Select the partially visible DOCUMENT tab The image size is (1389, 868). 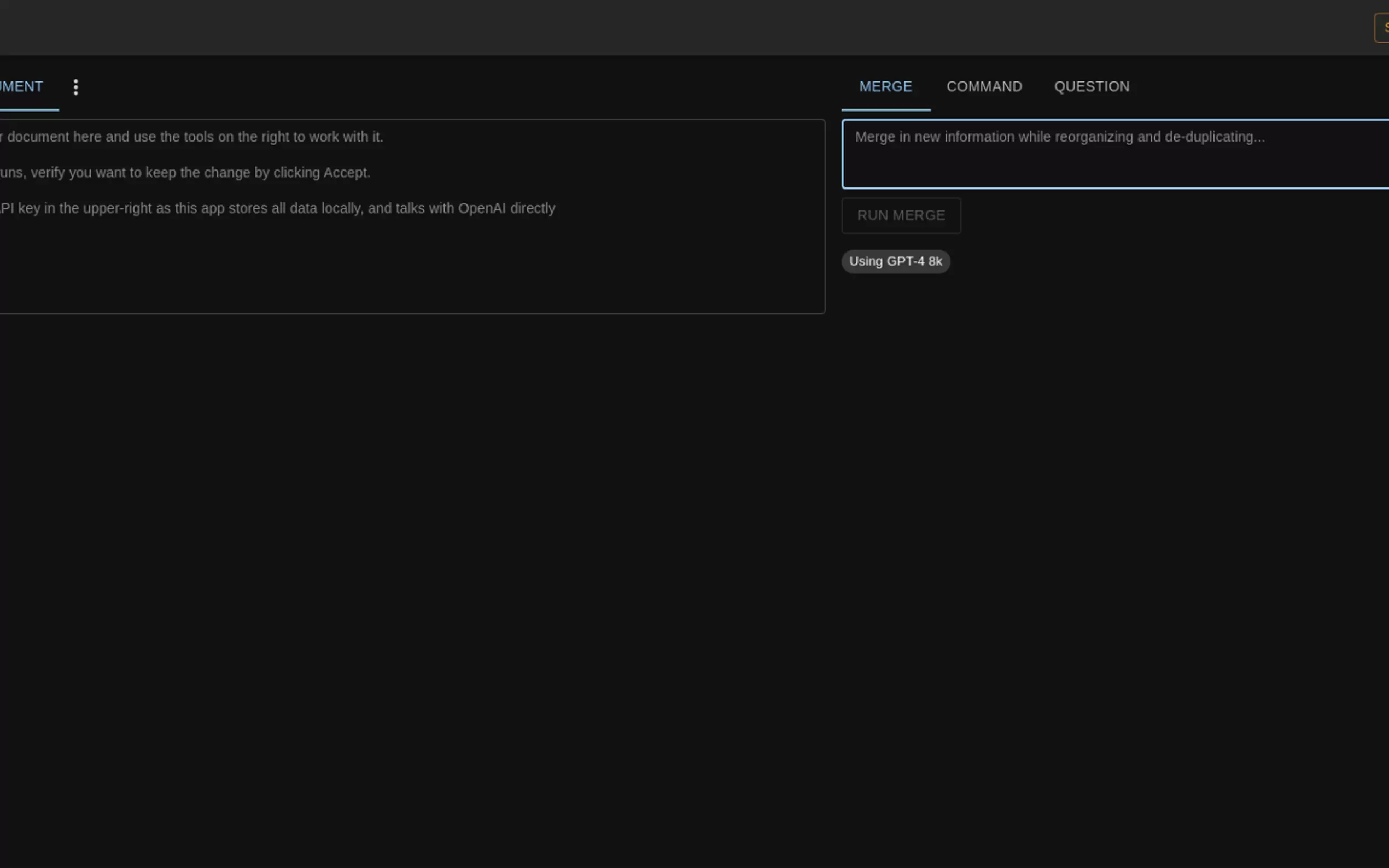click(x=22, y=87)
